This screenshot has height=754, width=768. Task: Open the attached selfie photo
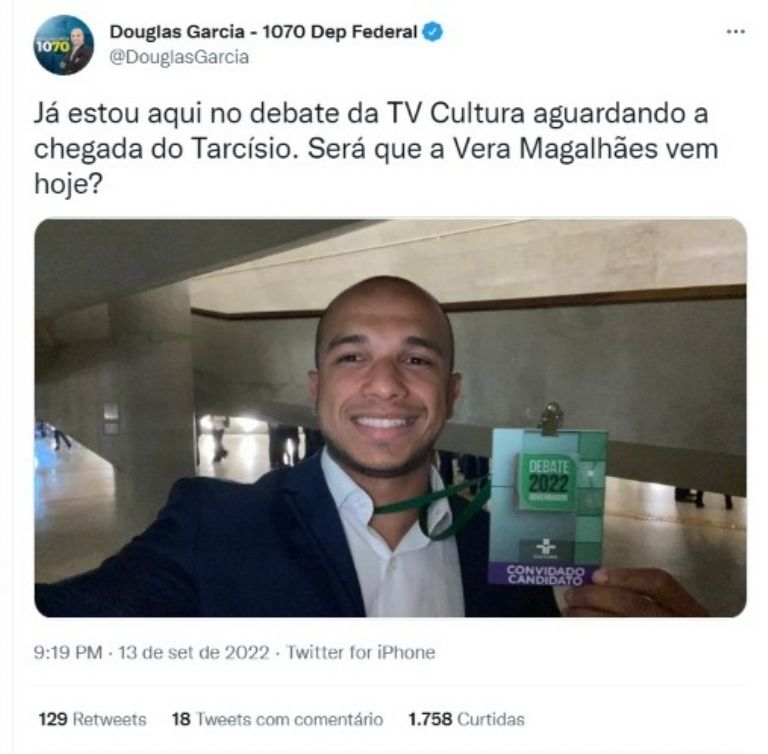(x=390, y=417)
